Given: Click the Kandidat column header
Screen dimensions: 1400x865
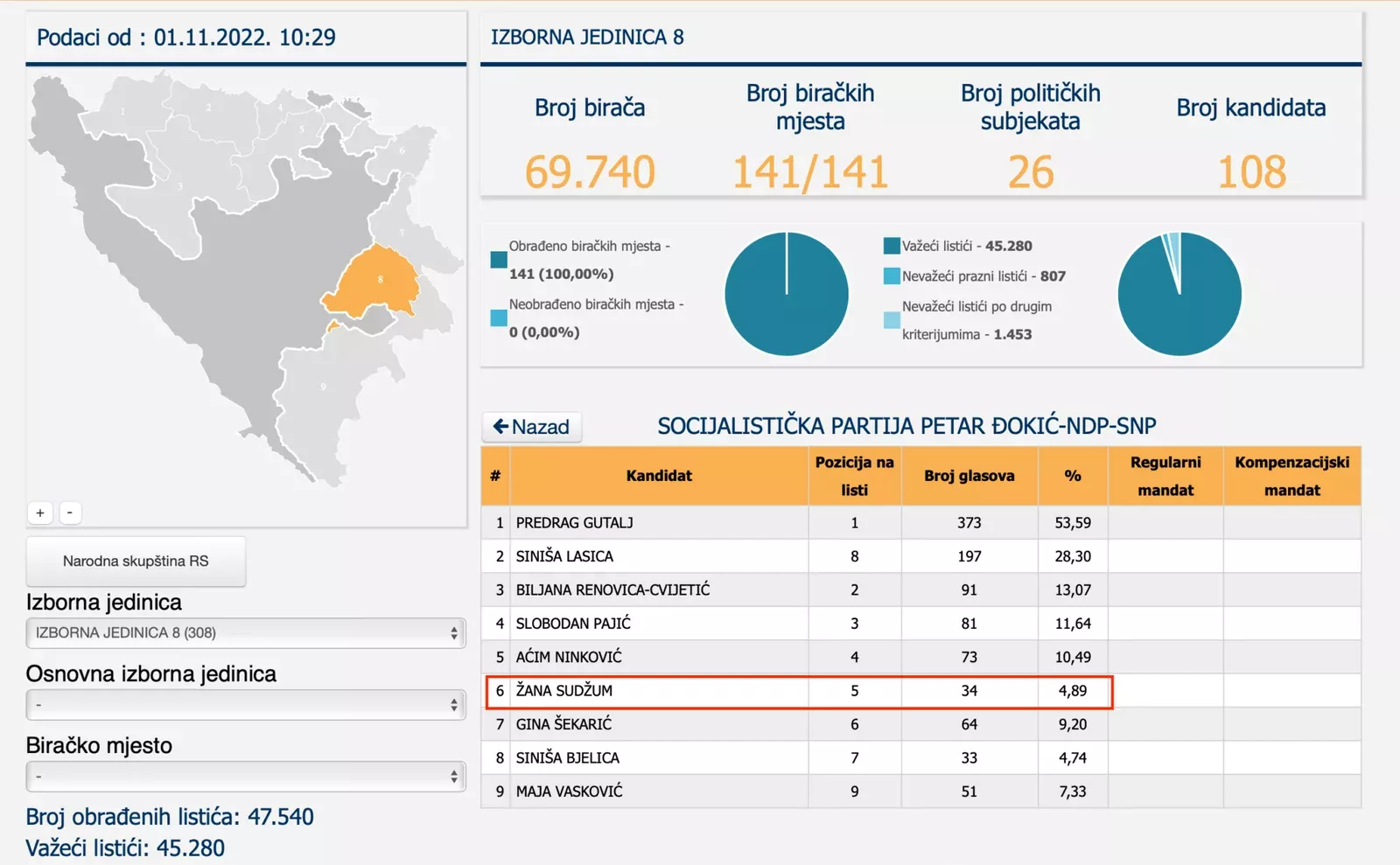Looking at the screenshot, I should [x=658, y=476].
